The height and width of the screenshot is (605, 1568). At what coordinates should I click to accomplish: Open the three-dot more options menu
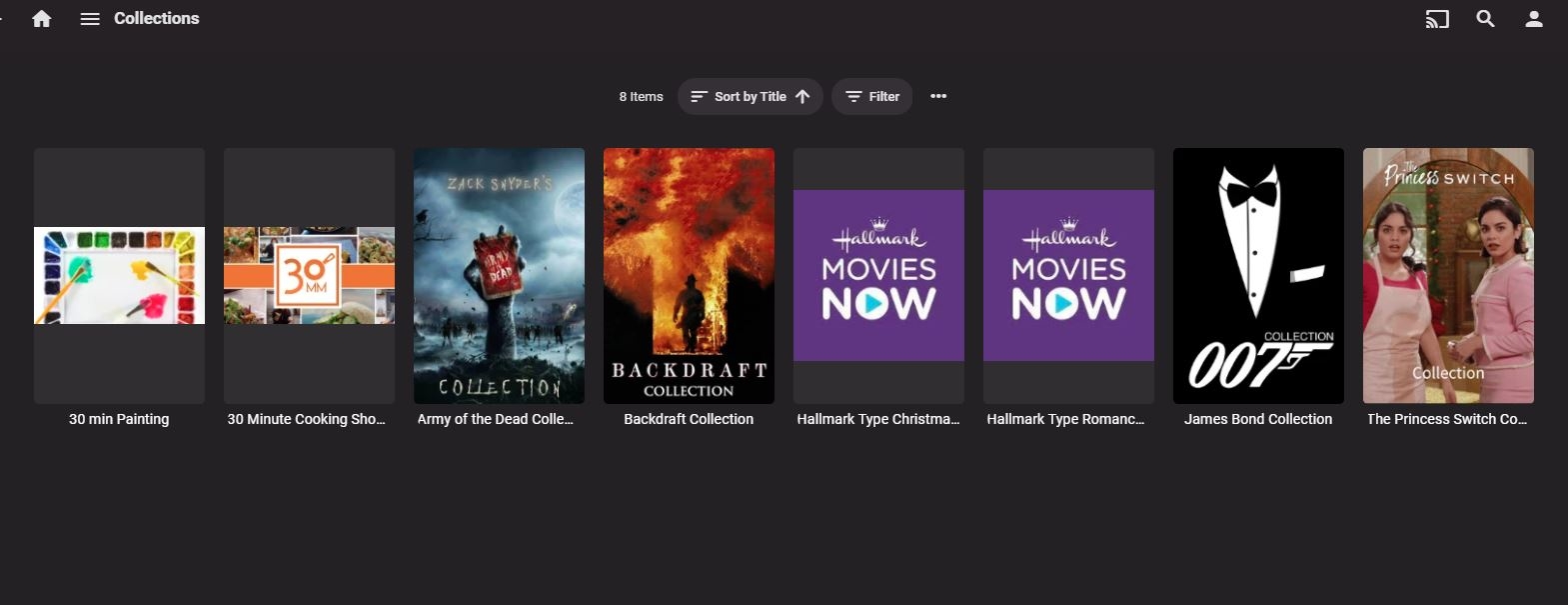click(x=938, y=97)
